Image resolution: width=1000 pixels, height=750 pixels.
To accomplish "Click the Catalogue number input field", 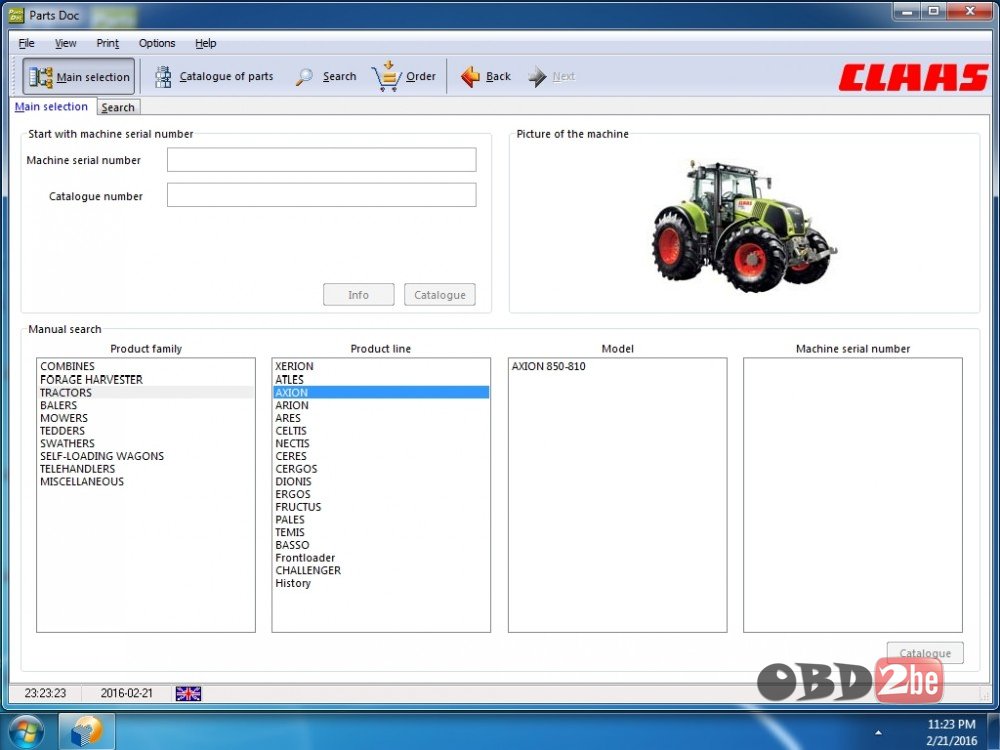I will point(321,195).
